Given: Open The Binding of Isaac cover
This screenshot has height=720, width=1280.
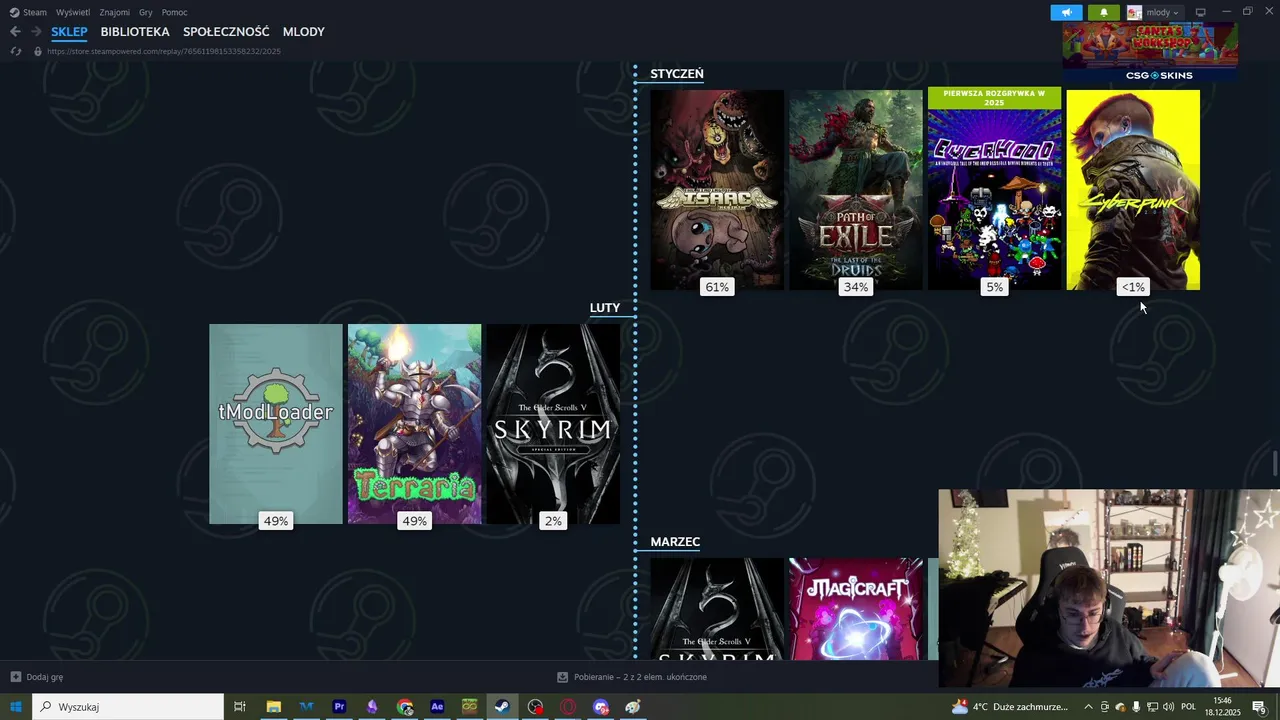Looking at the screenshot, I should click(x=717, y=190).
